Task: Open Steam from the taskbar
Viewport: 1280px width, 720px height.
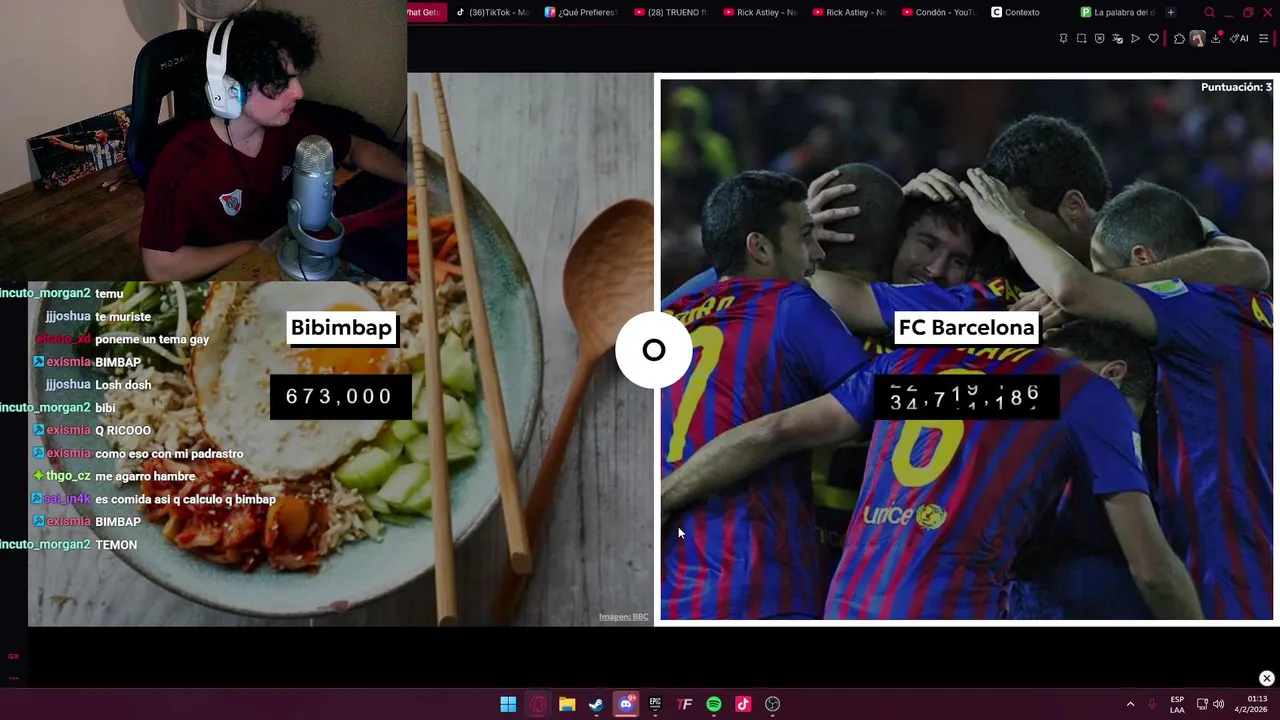Action: click(596, 704)
